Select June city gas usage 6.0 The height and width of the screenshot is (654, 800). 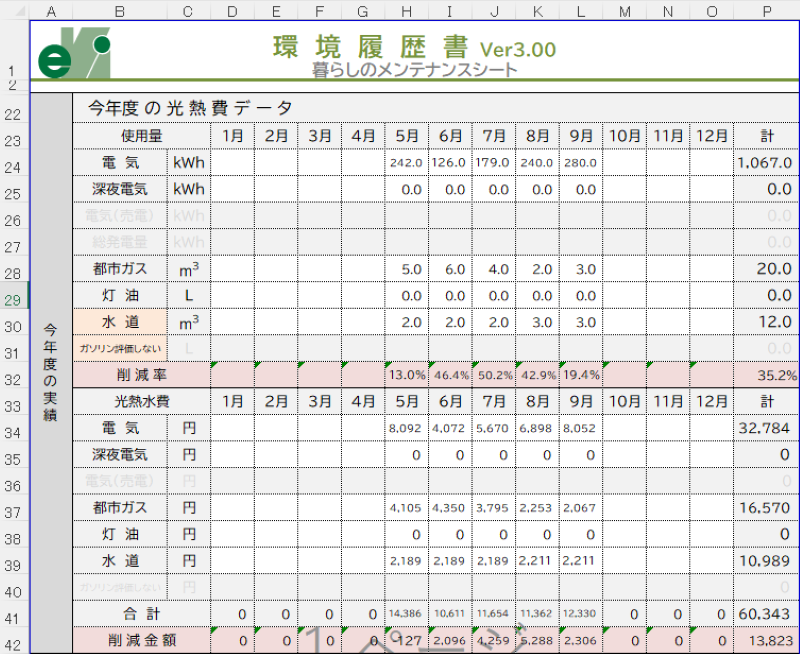pos(450,269)
